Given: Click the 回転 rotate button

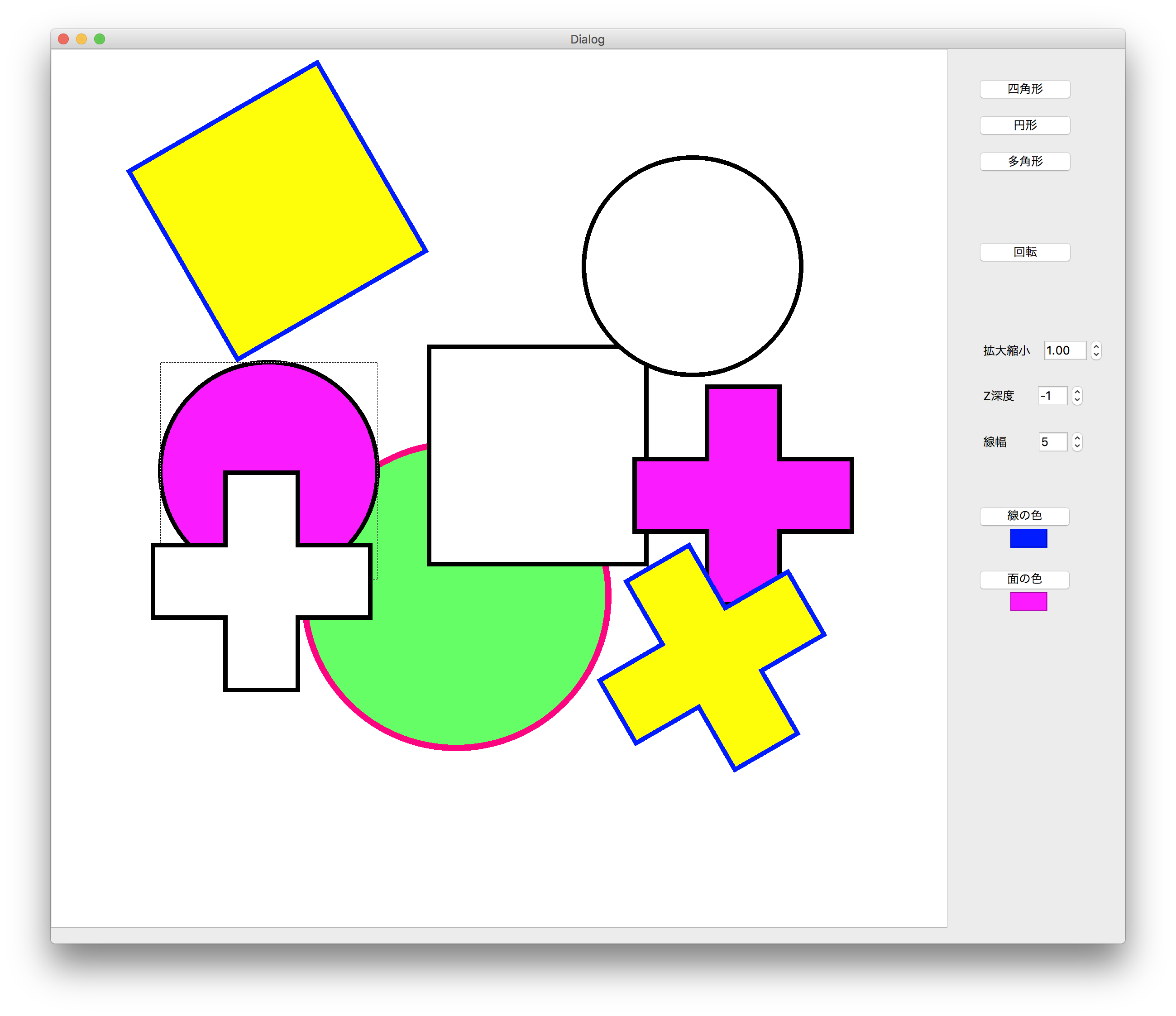Looking at the screenshot, I should (1024, 252).
